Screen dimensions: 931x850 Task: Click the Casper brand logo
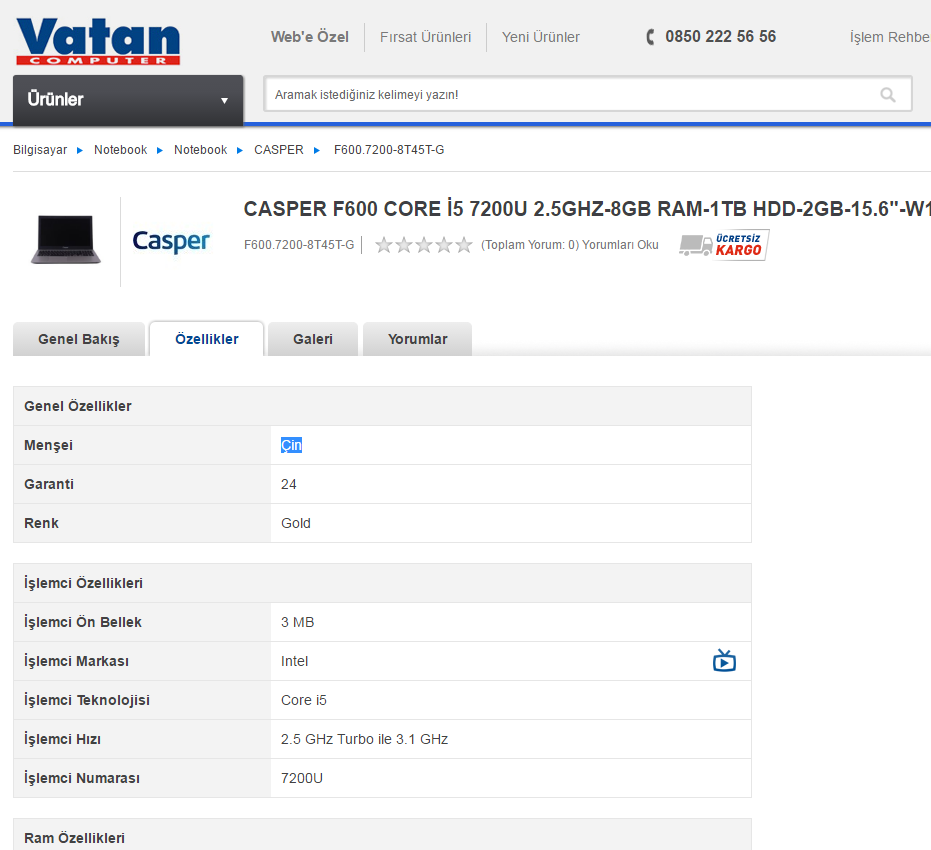[171, 241]
